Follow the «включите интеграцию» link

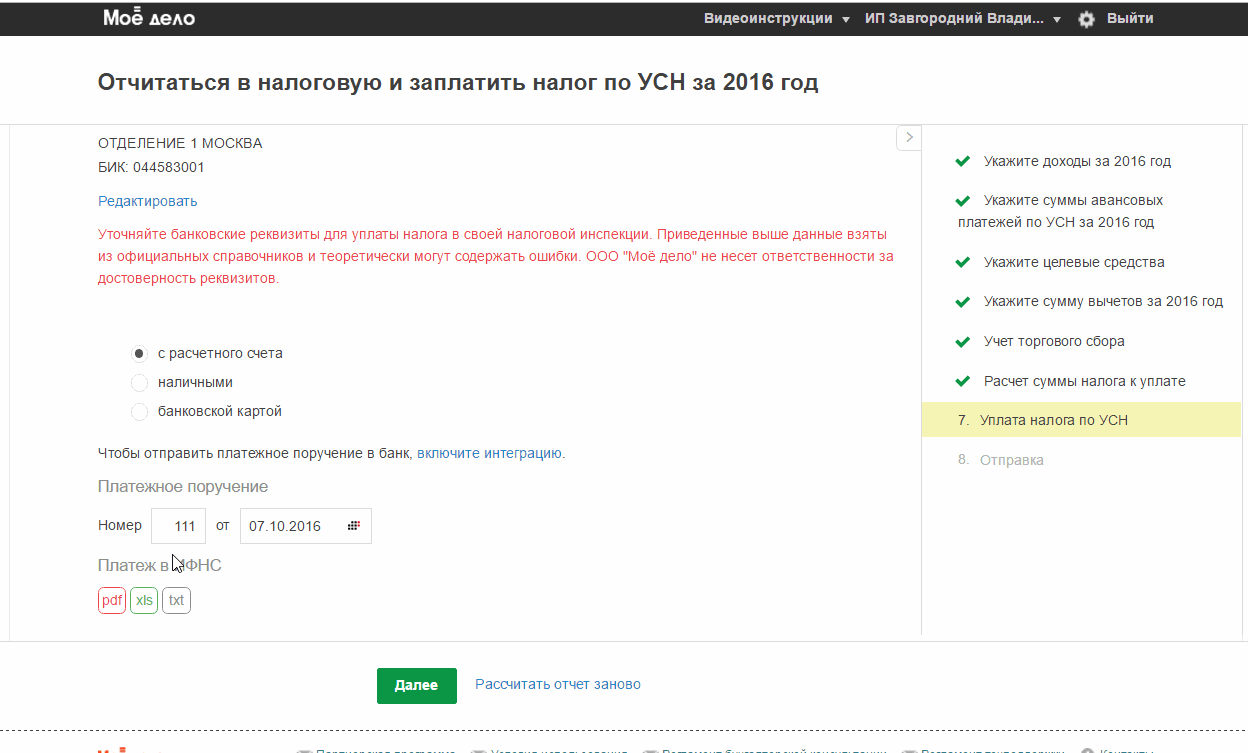pos(489,453)
